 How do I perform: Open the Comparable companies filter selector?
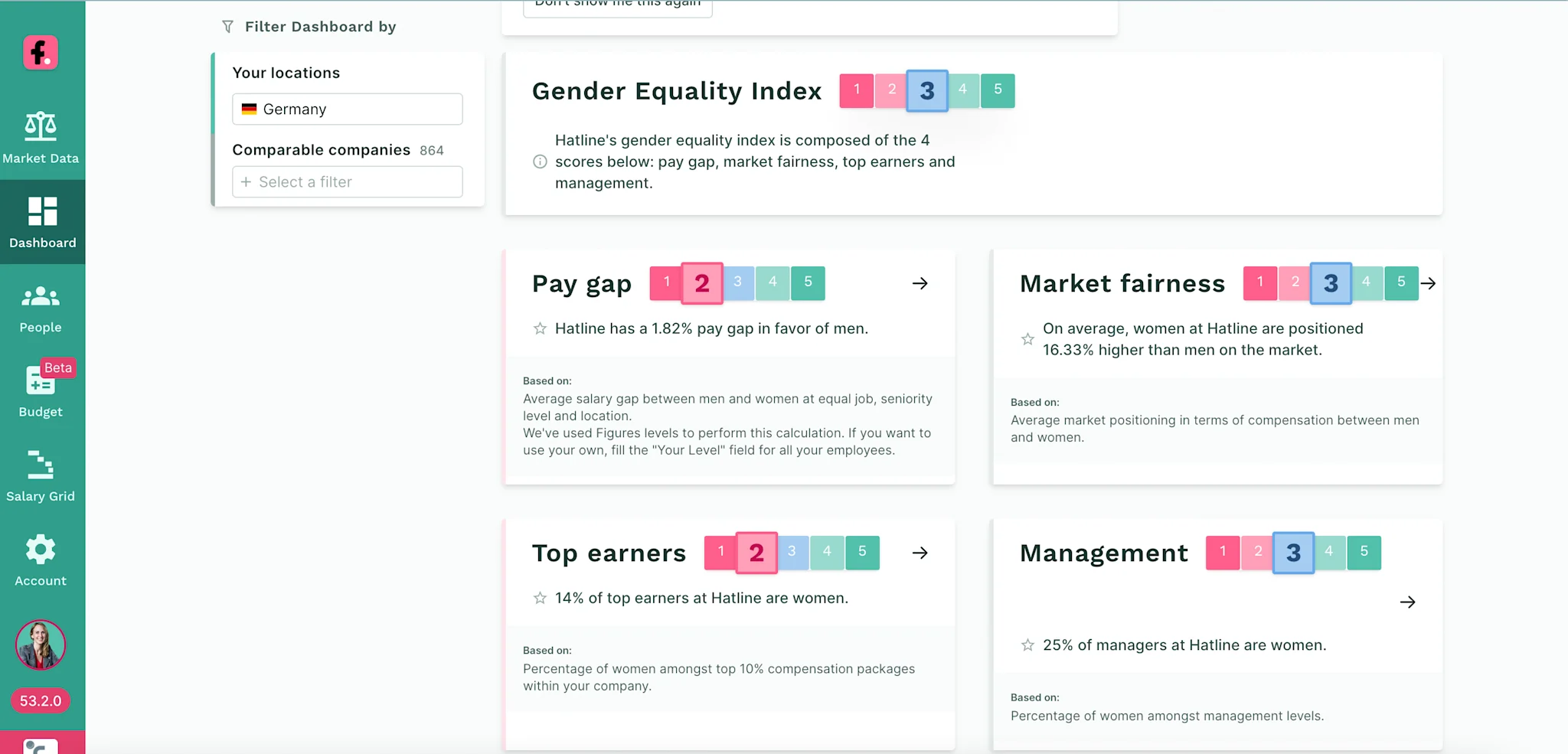click(x=346, y=181)
